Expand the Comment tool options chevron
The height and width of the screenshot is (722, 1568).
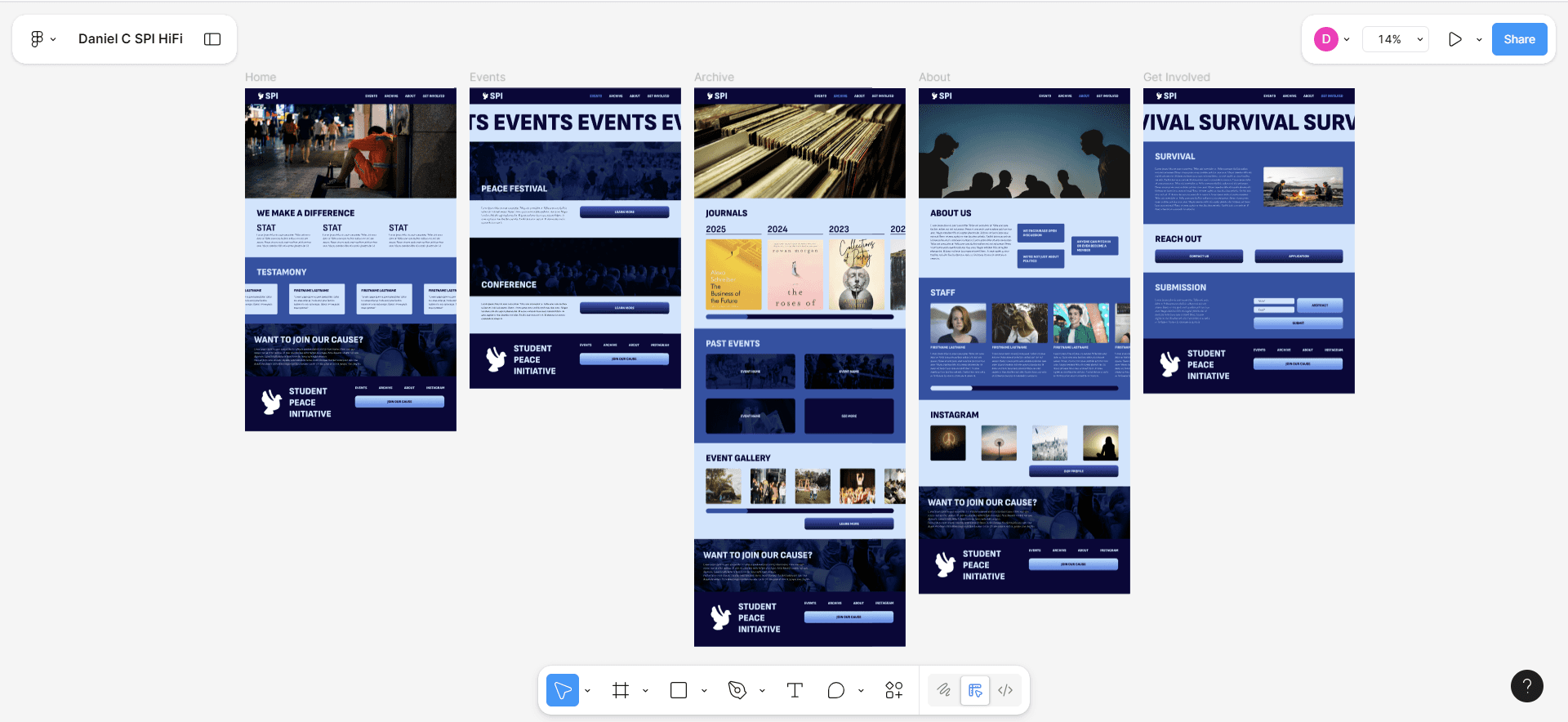click(x=861, y=691)
